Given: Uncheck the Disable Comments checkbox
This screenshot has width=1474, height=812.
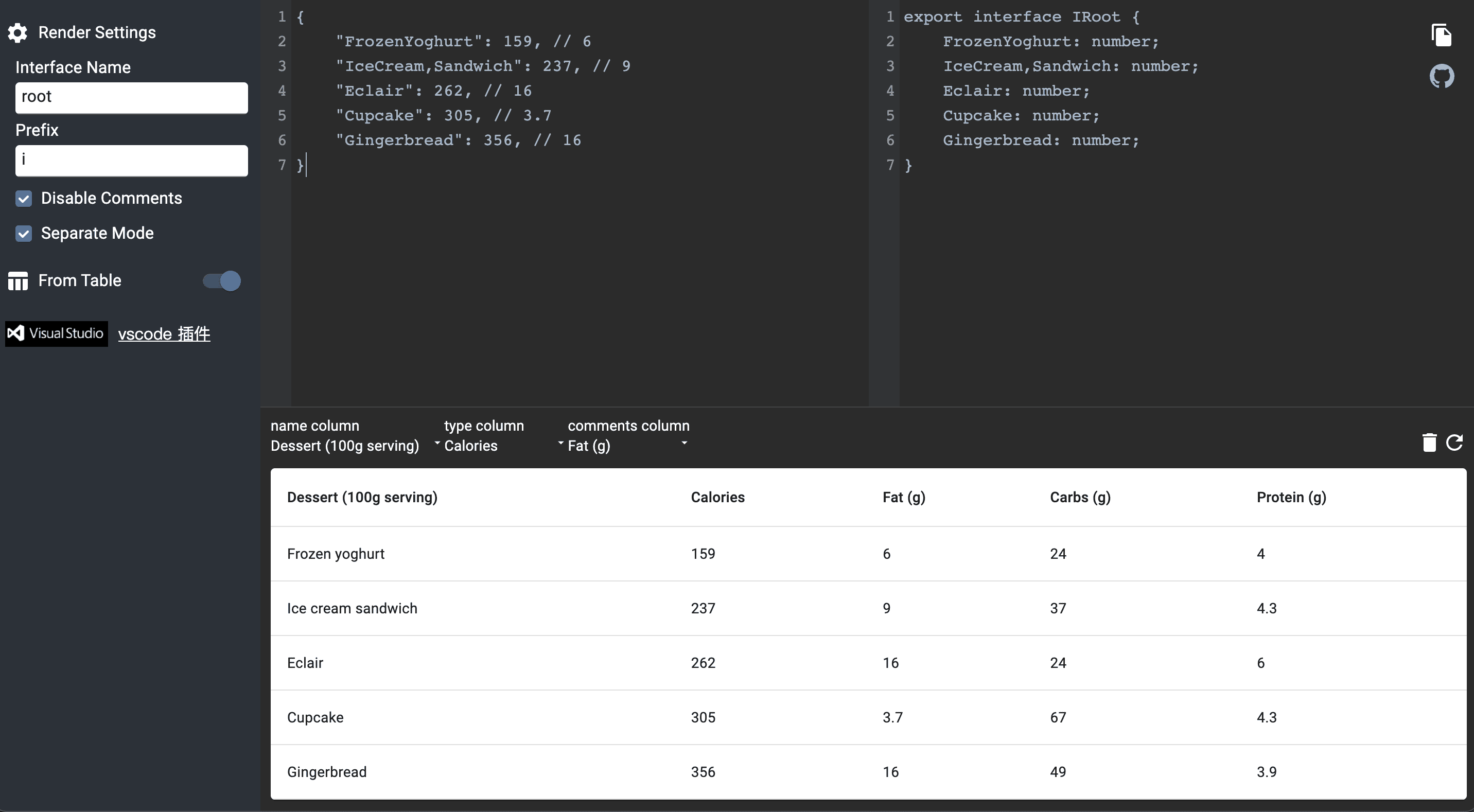Looking at the screenshot, I should [24, 199].
